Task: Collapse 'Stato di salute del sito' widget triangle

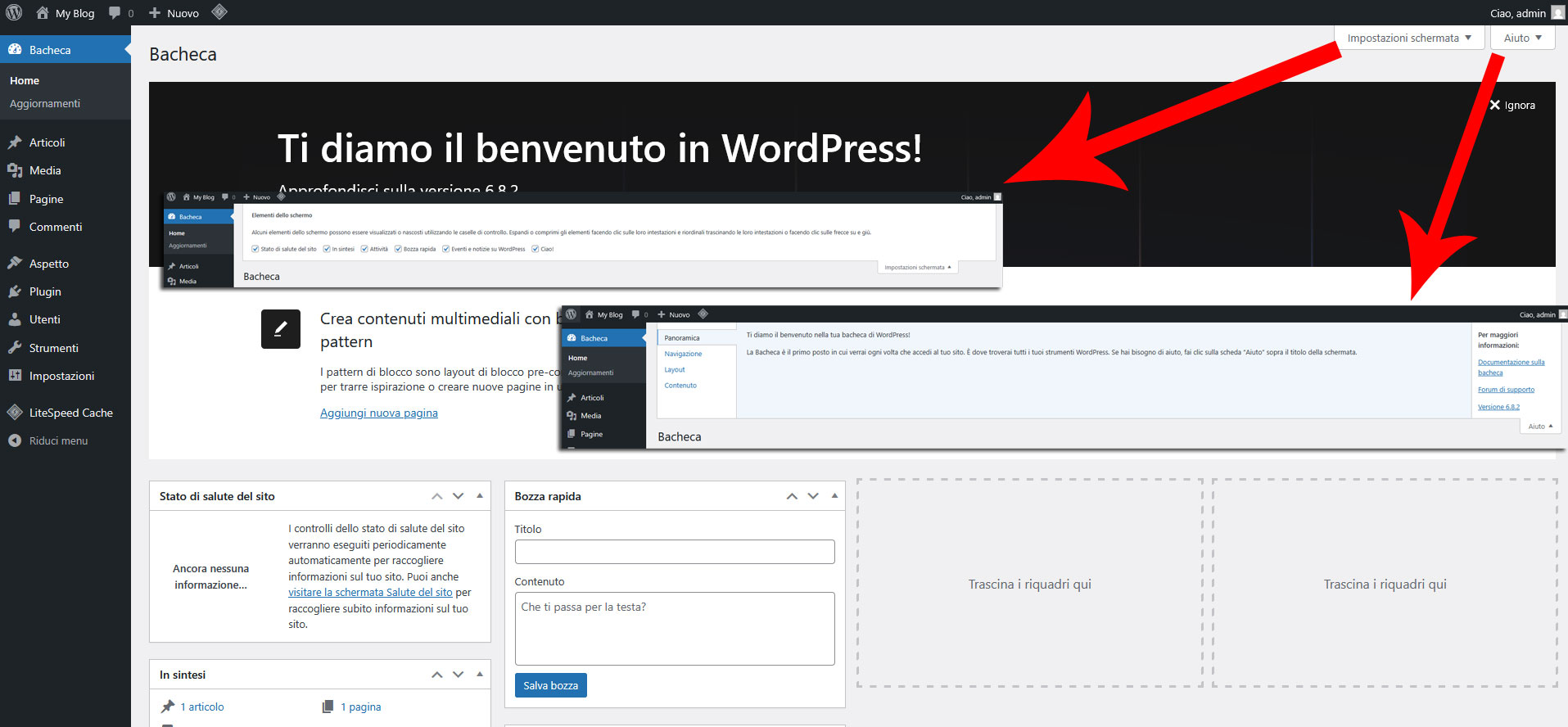Action: point(480,496)
